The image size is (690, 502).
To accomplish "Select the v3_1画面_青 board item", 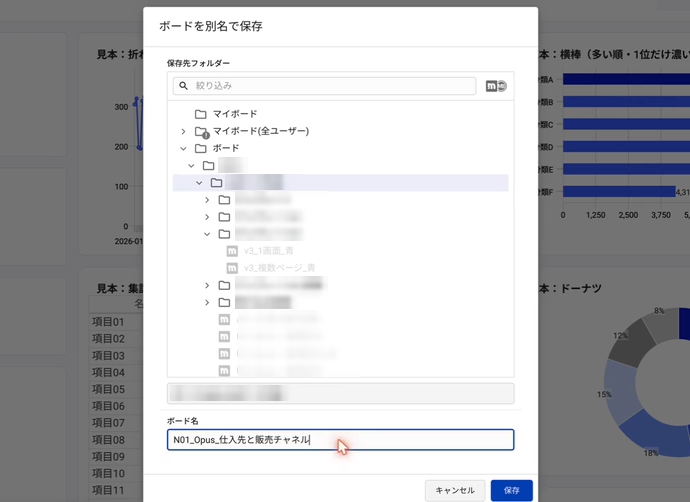I will click(269, 251).
